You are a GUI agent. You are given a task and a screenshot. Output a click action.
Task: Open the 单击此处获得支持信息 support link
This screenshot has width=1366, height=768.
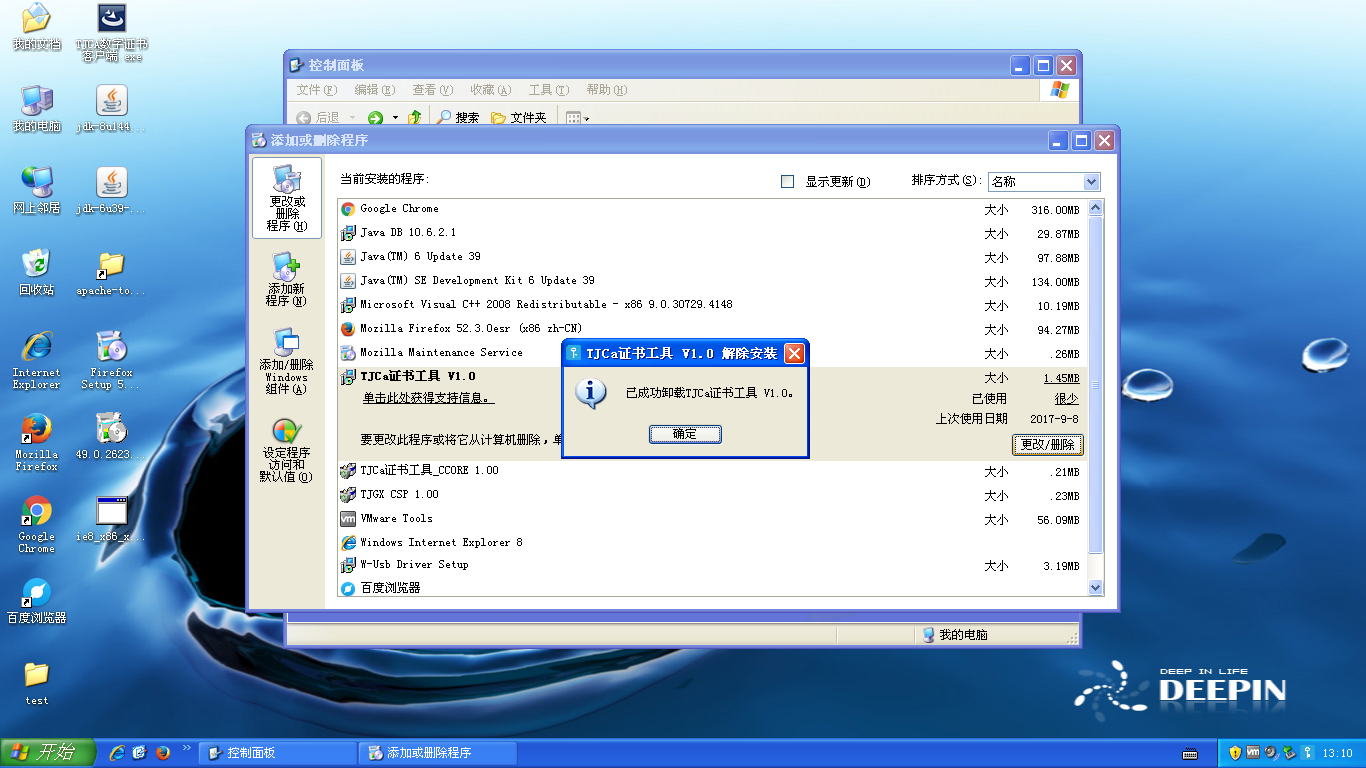pos(428,398)
